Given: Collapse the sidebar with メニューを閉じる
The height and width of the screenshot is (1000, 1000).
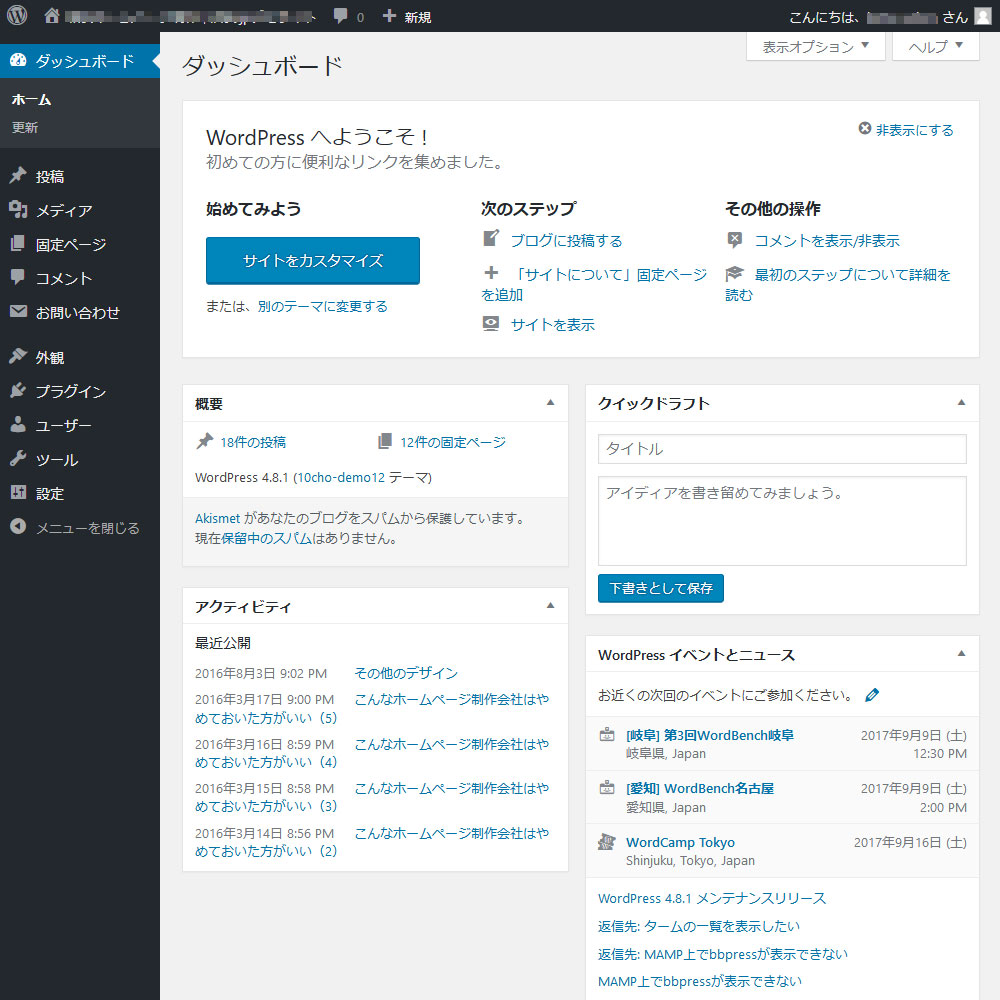Looking at the screenshot, I should click(87, 528).
